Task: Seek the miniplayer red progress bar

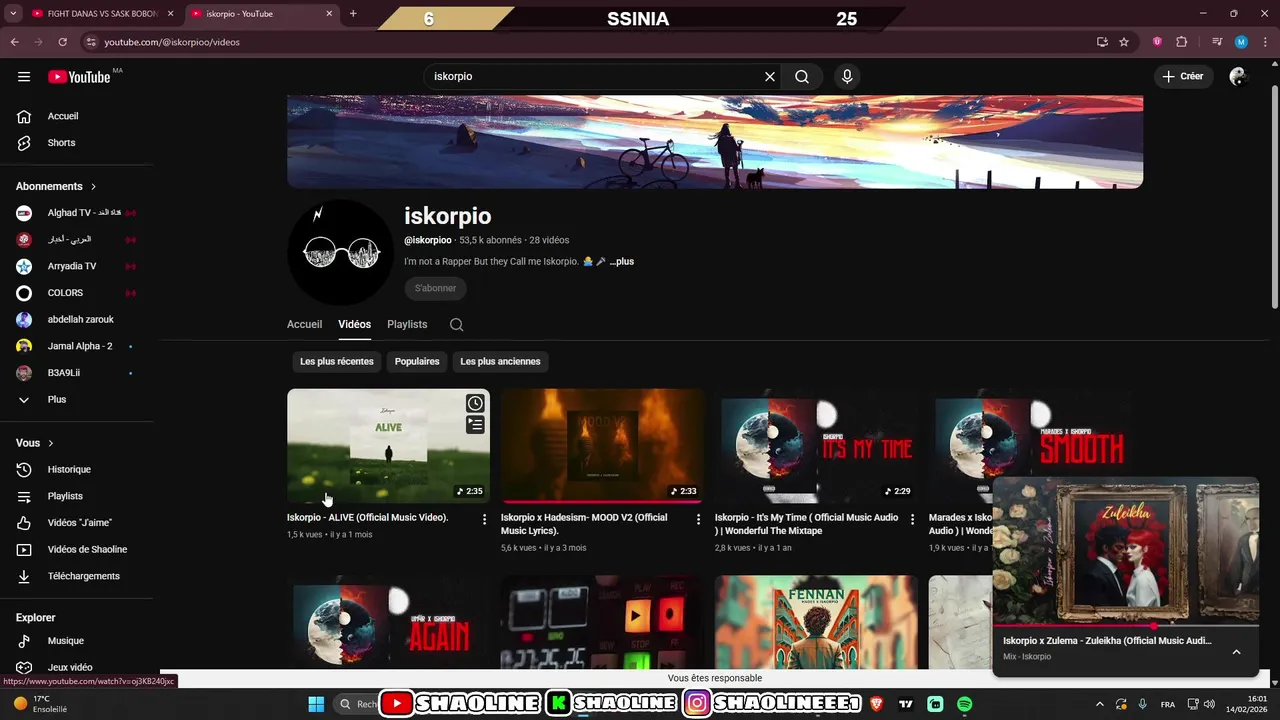Action: [x=1126, y=626]
